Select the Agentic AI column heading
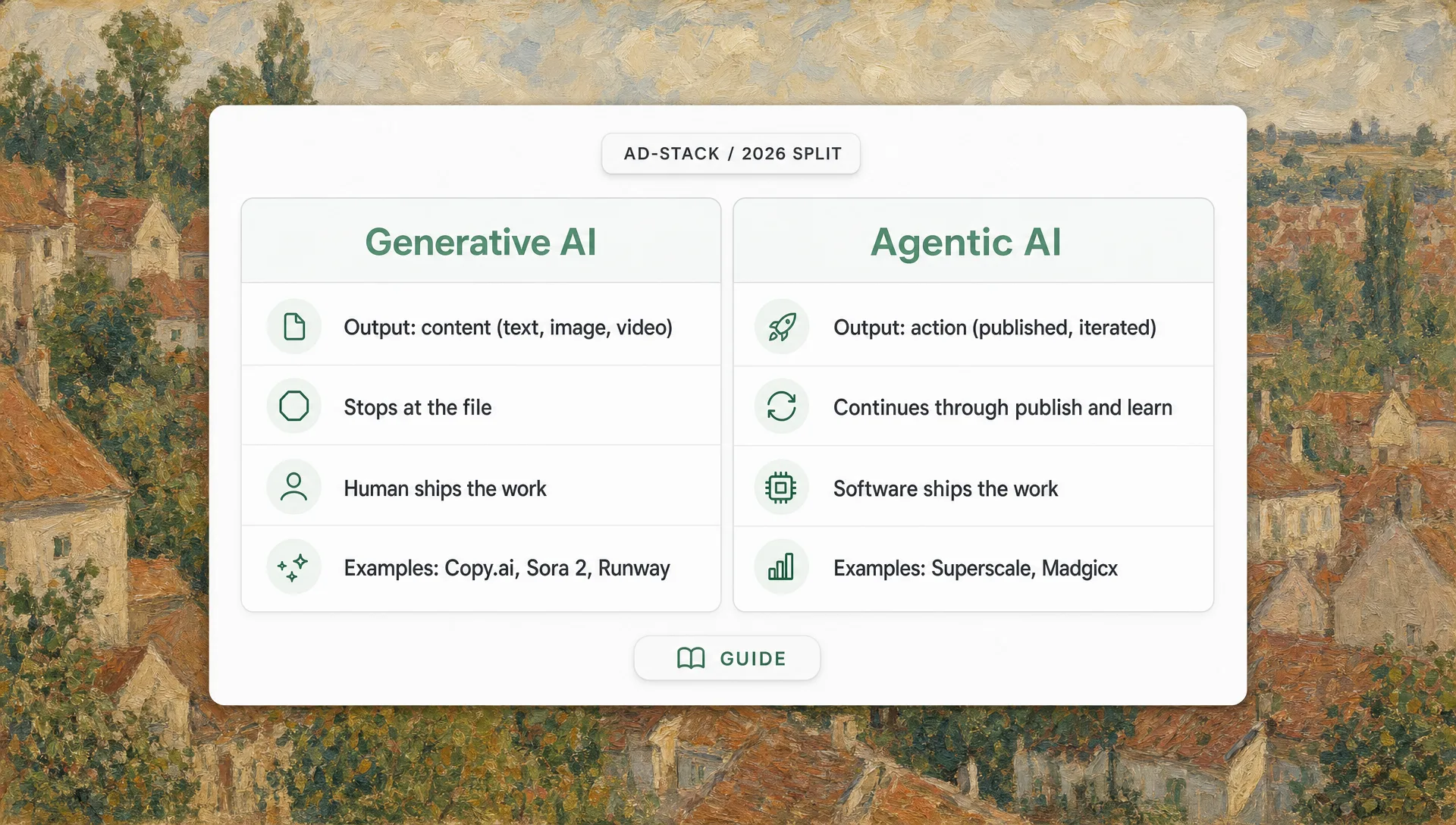This screenshot has width=1456, height=825. coord(965,242)
